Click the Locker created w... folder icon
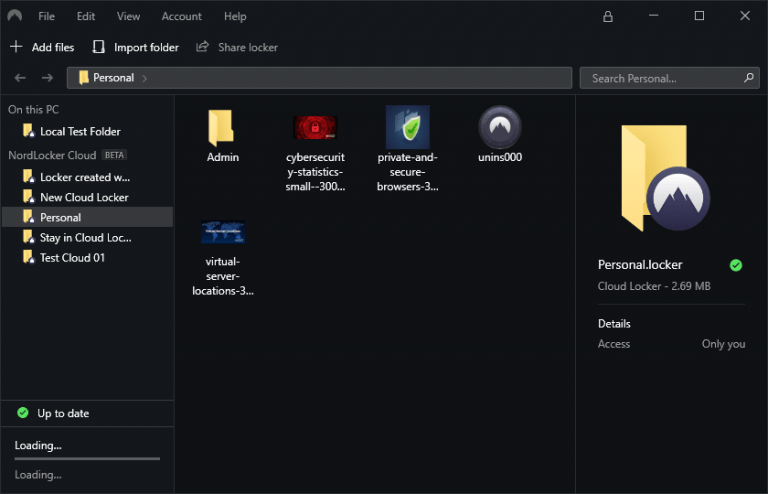 [x=29, y=177]
